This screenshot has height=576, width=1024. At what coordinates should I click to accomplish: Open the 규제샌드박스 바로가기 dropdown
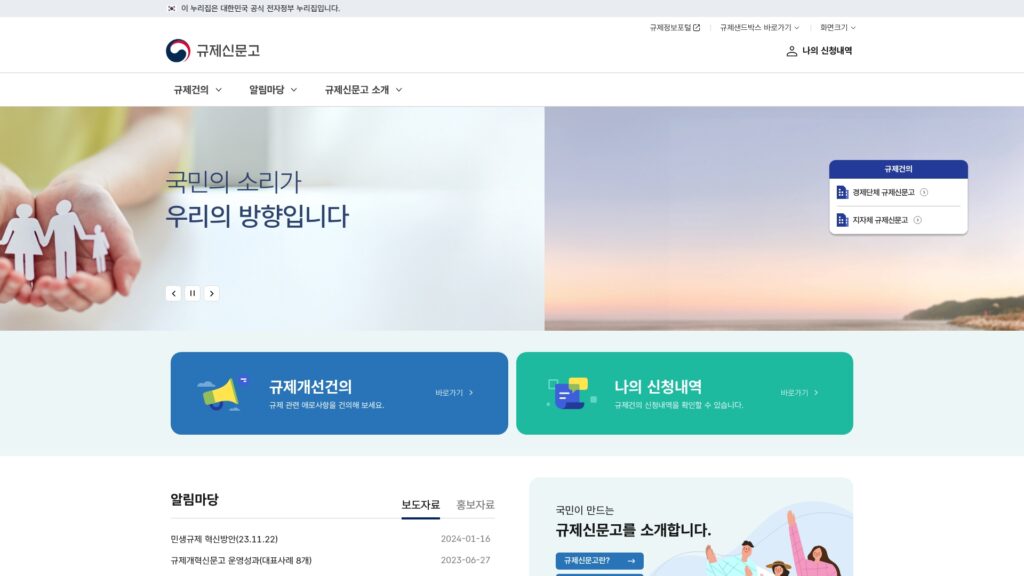pyautogui.click(x=759, y=28)
